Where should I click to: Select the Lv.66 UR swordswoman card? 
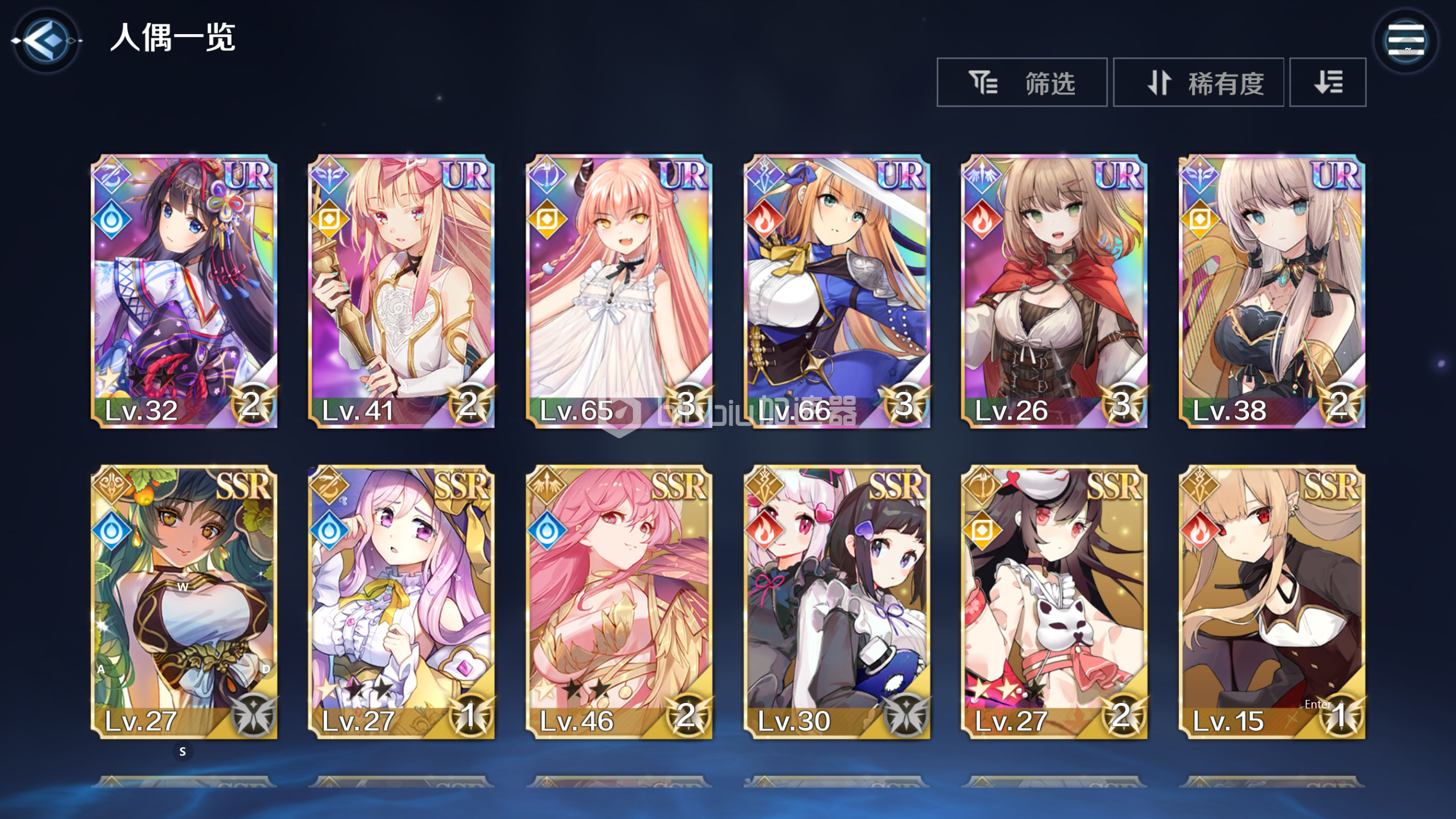837,291
